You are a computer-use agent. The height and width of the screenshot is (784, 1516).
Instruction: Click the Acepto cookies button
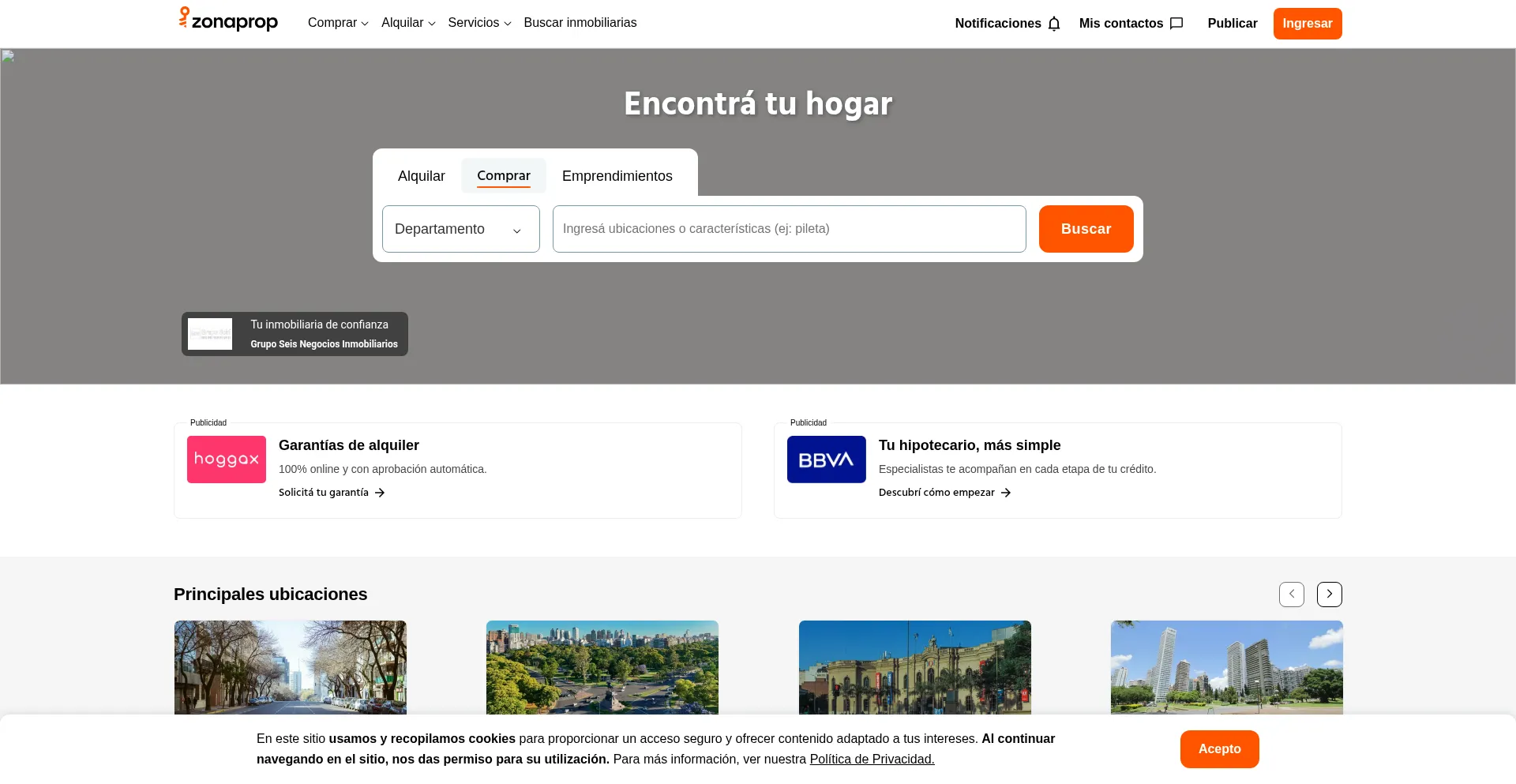[1220, 749]
